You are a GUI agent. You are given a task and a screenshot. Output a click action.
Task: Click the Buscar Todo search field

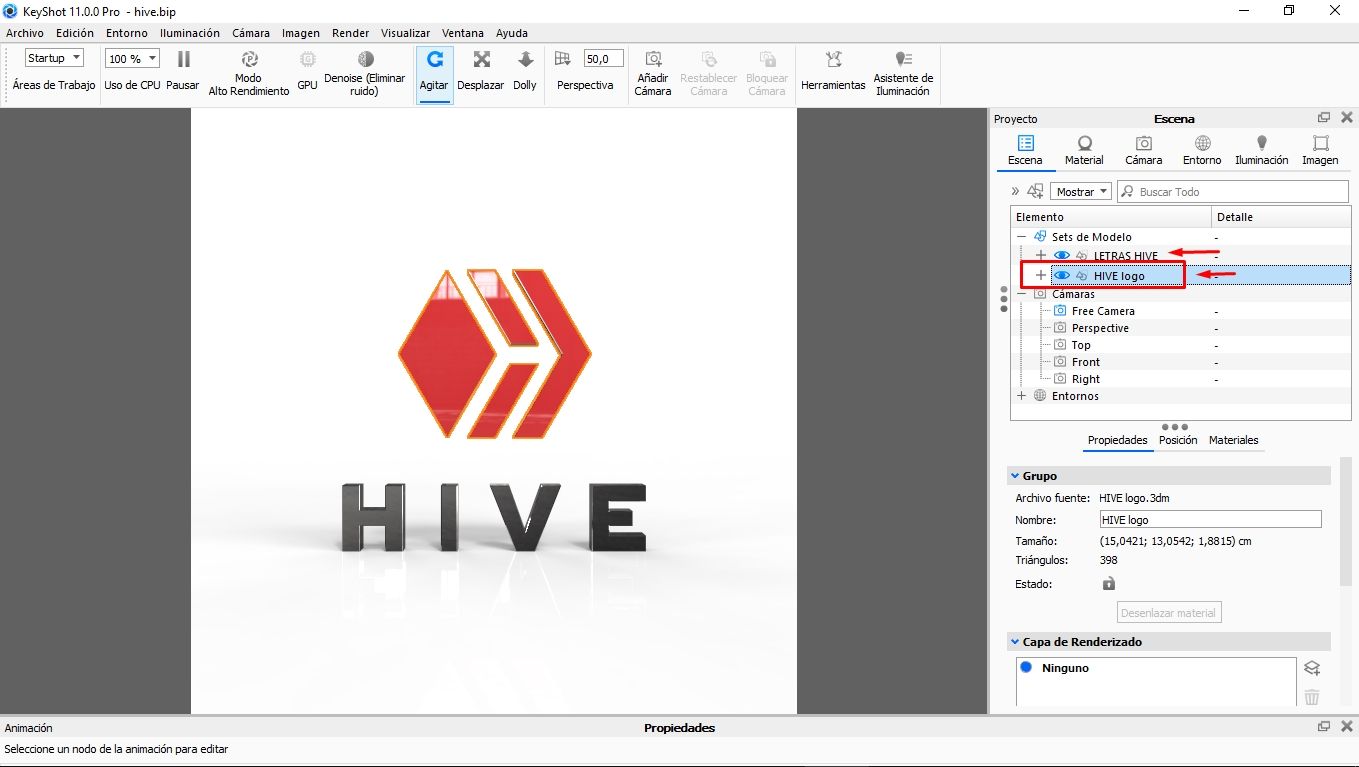pyautogui.click(x=1233, y=191)
